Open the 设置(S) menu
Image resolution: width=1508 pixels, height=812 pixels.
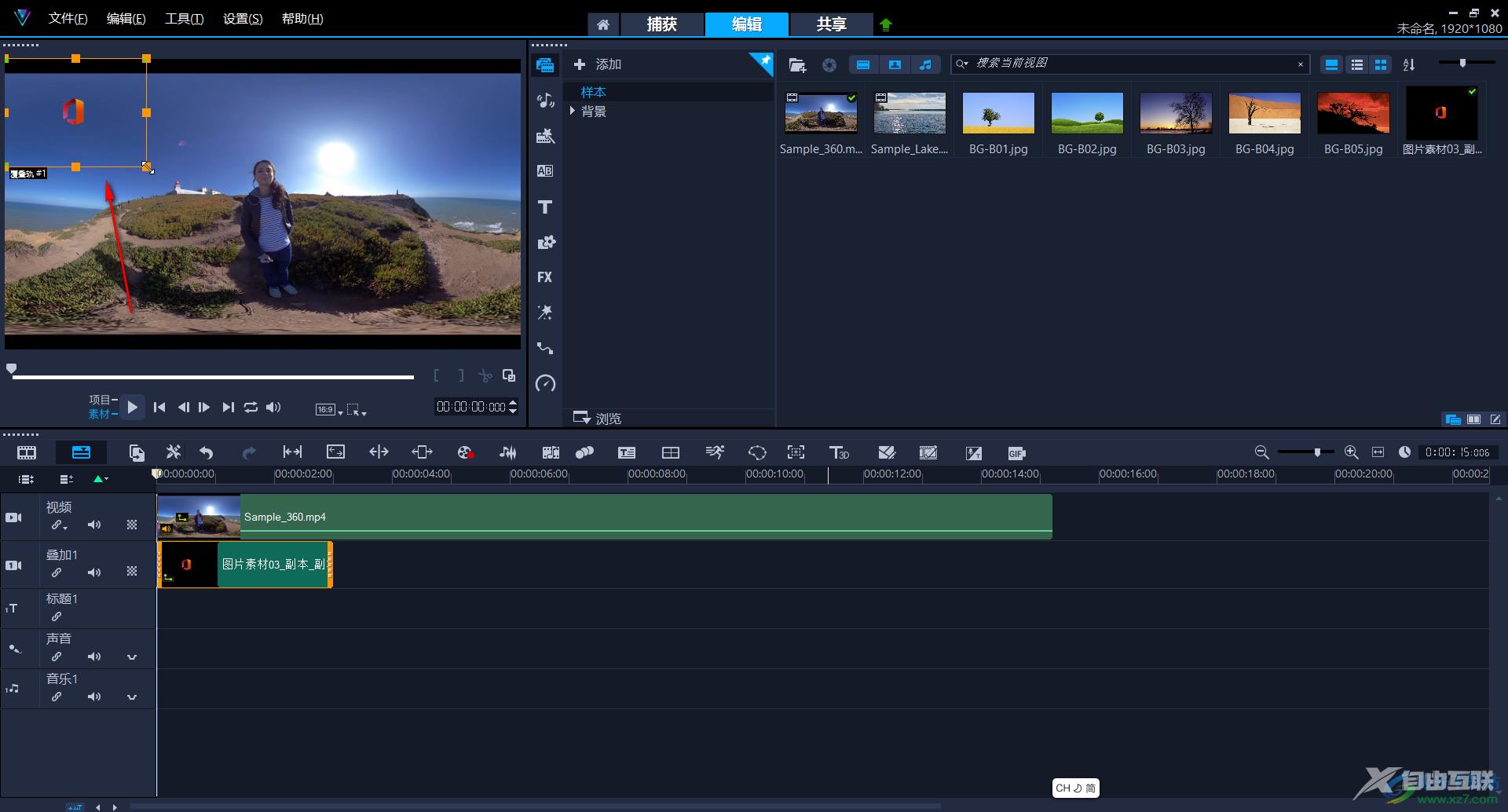tap(243, 18)
